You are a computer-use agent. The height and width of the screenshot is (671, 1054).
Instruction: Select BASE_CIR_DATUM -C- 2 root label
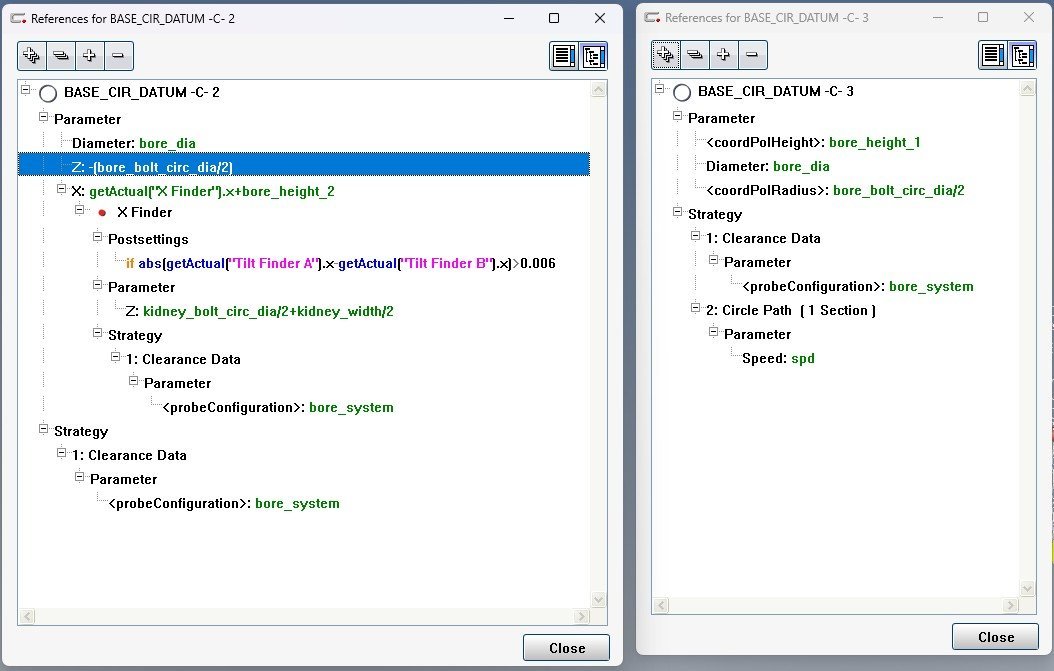point(142,92)
